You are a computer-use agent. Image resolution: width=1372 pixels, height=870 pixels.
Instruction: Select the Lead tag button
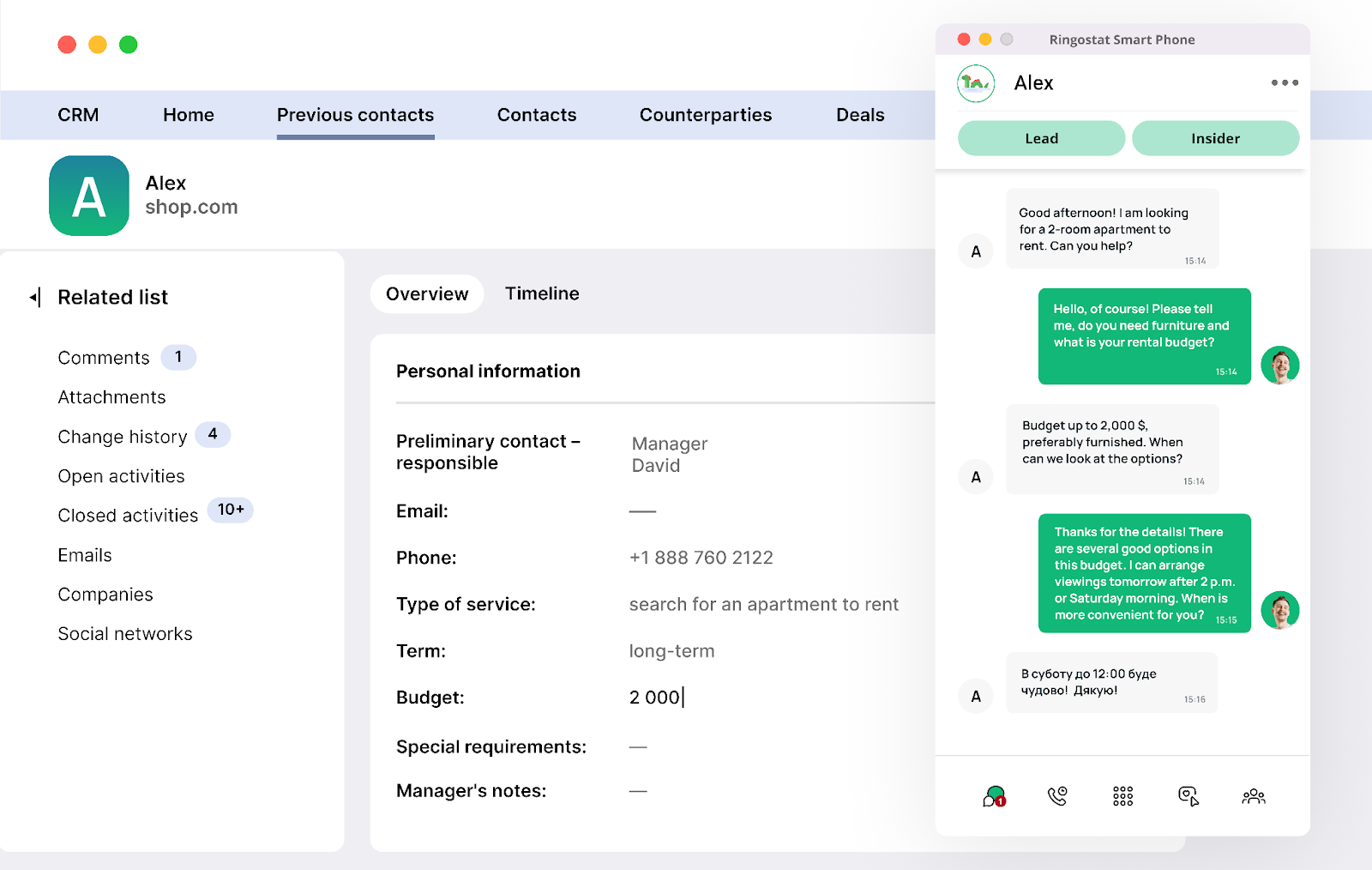(x=1041, y=138)
